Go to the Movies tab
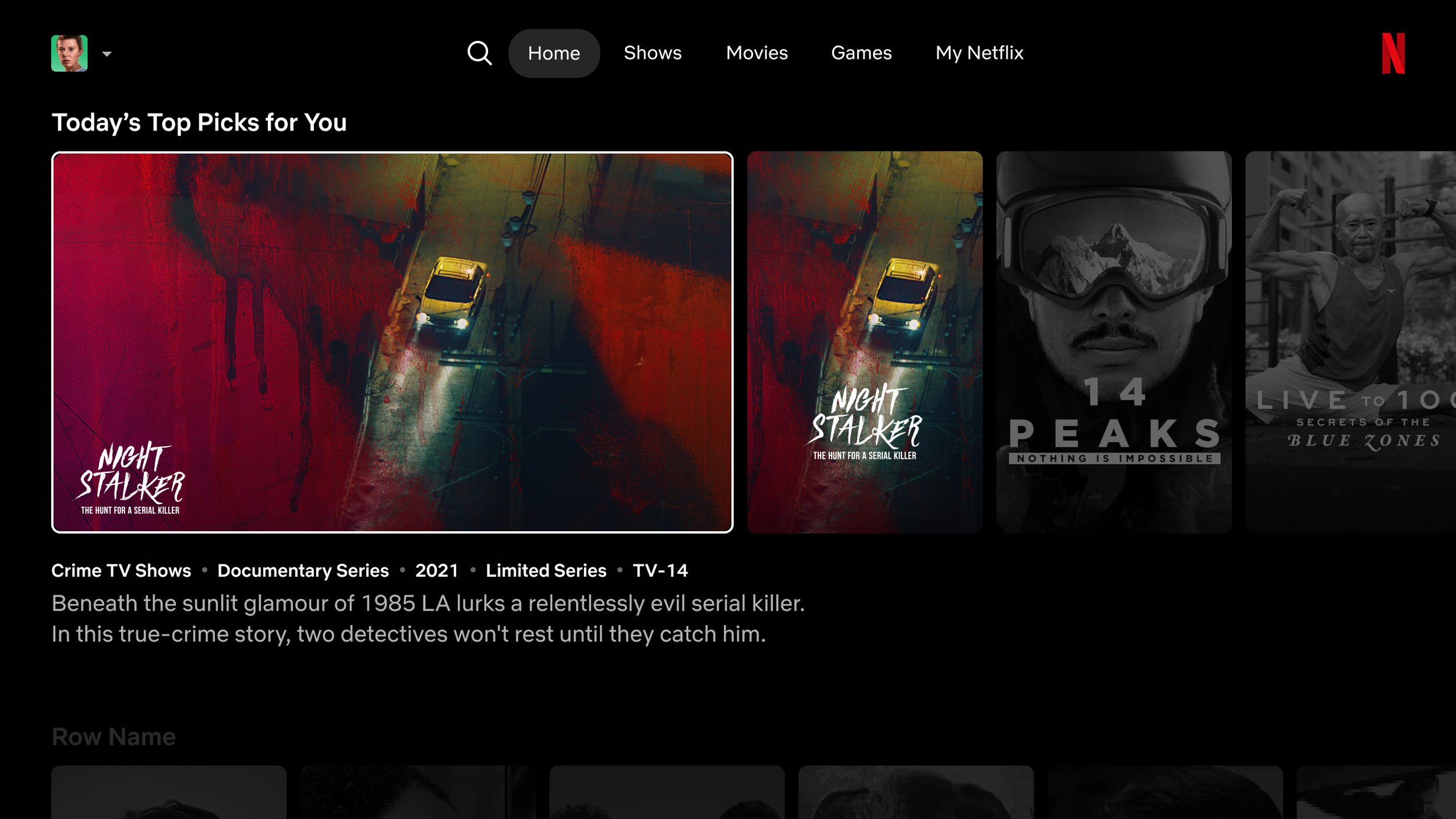Viewport: 1456px width, 819px height. tap(757, 53)
